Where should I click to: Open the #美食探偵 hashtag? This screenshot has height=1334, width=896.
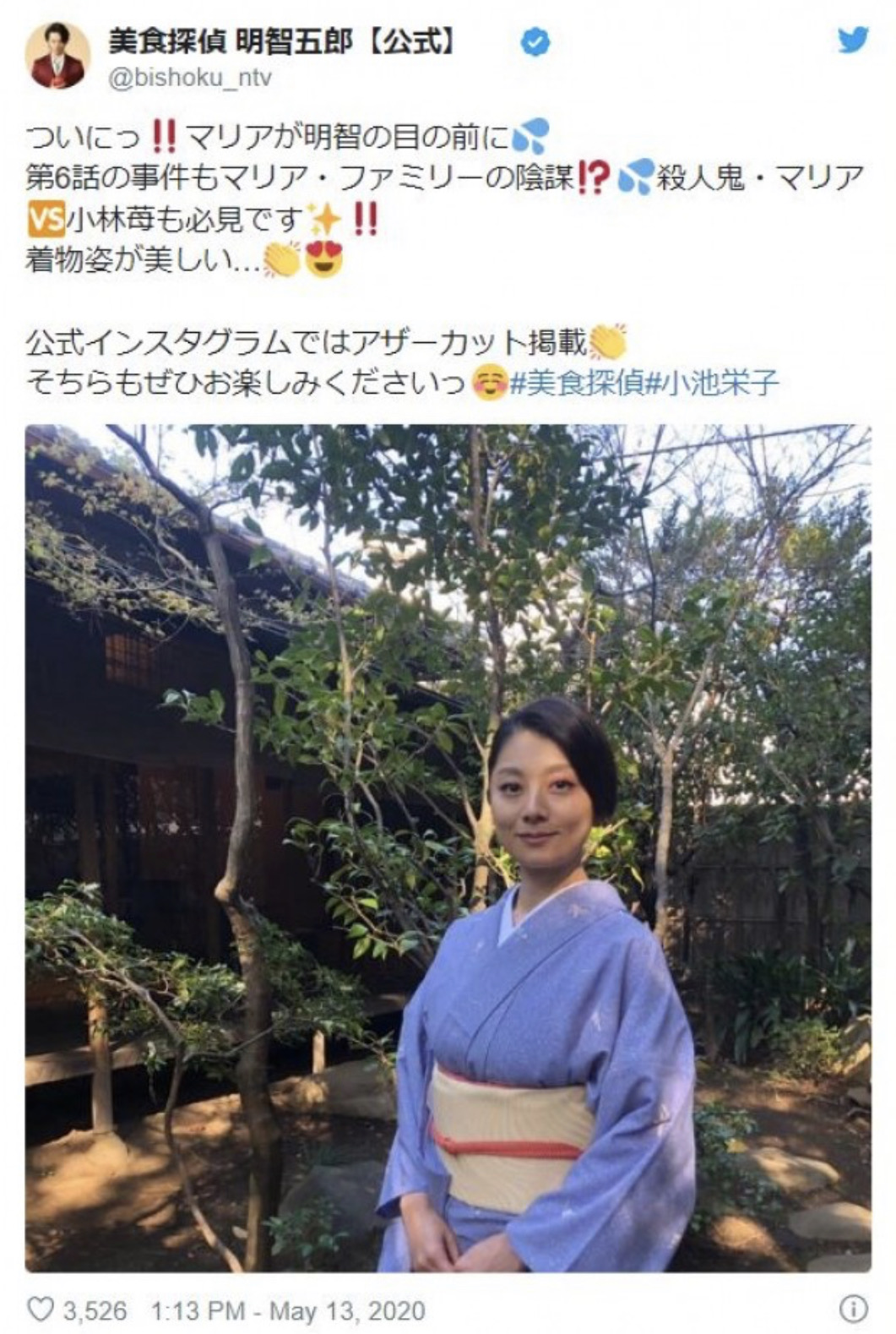point(578,384)
